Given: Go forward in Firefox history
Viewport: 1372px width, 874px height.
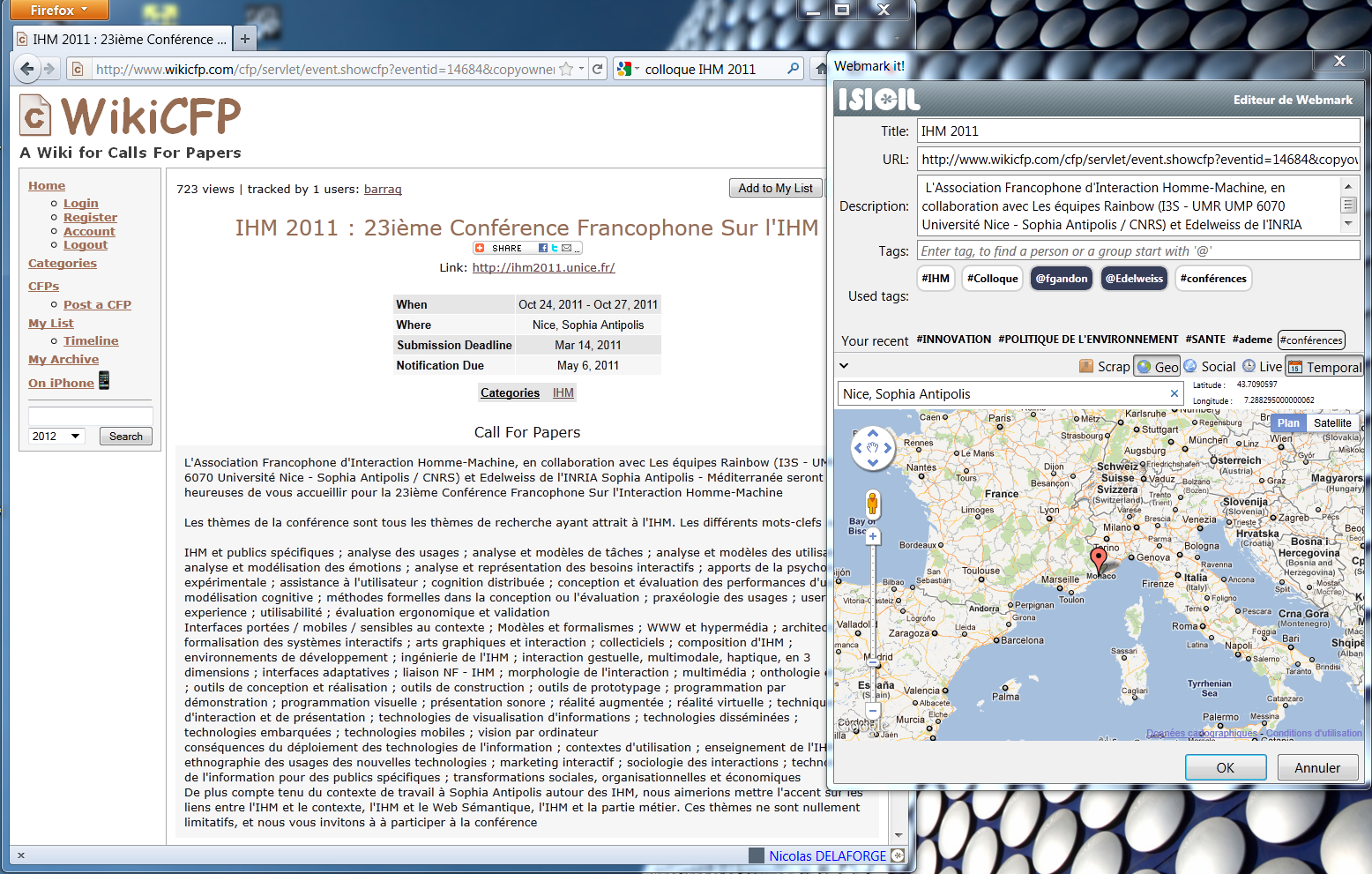Looking at the screenshot, I should point(49,69).
